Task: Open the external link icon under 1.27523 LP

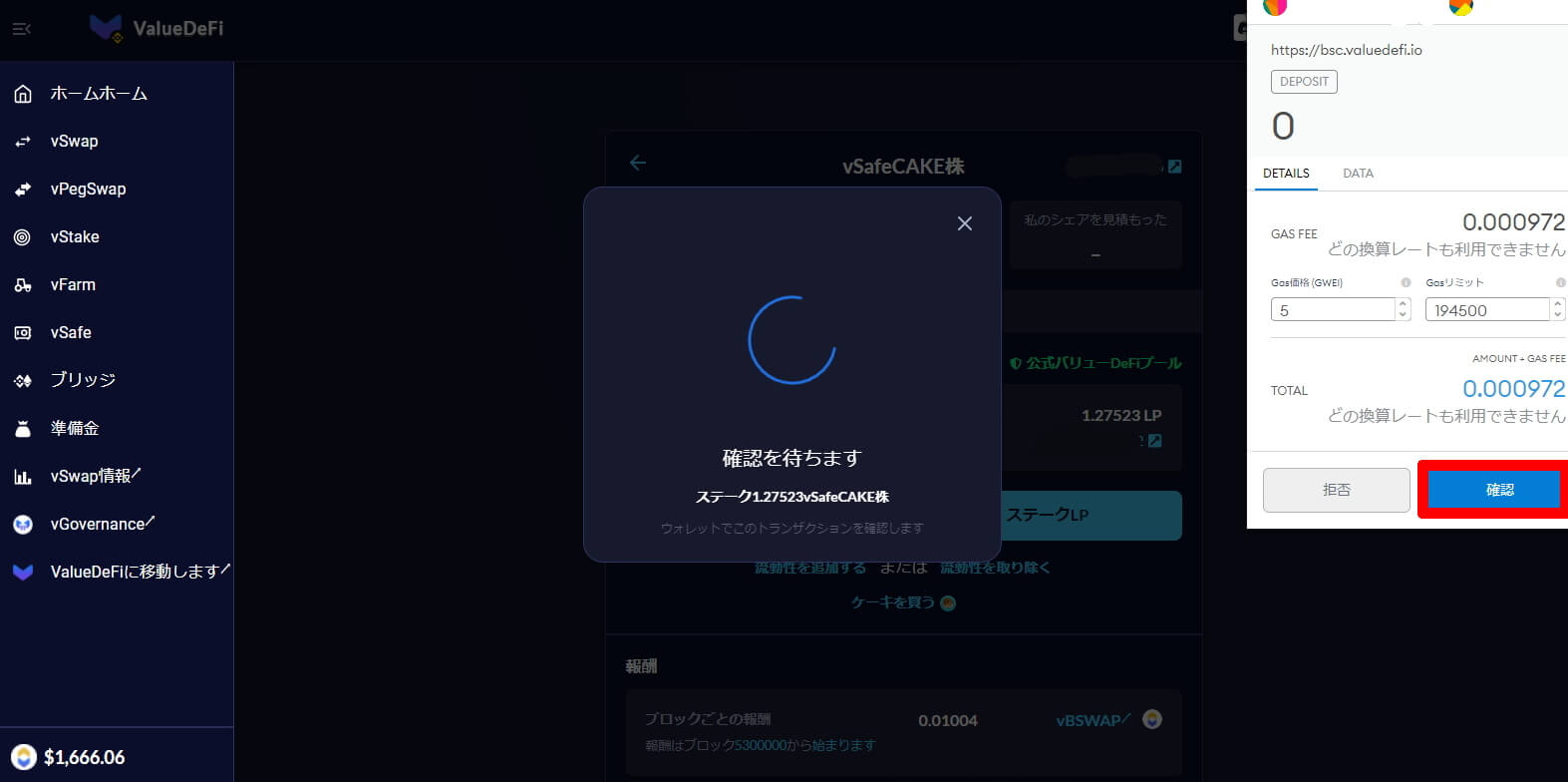Action: (1154, 441)
